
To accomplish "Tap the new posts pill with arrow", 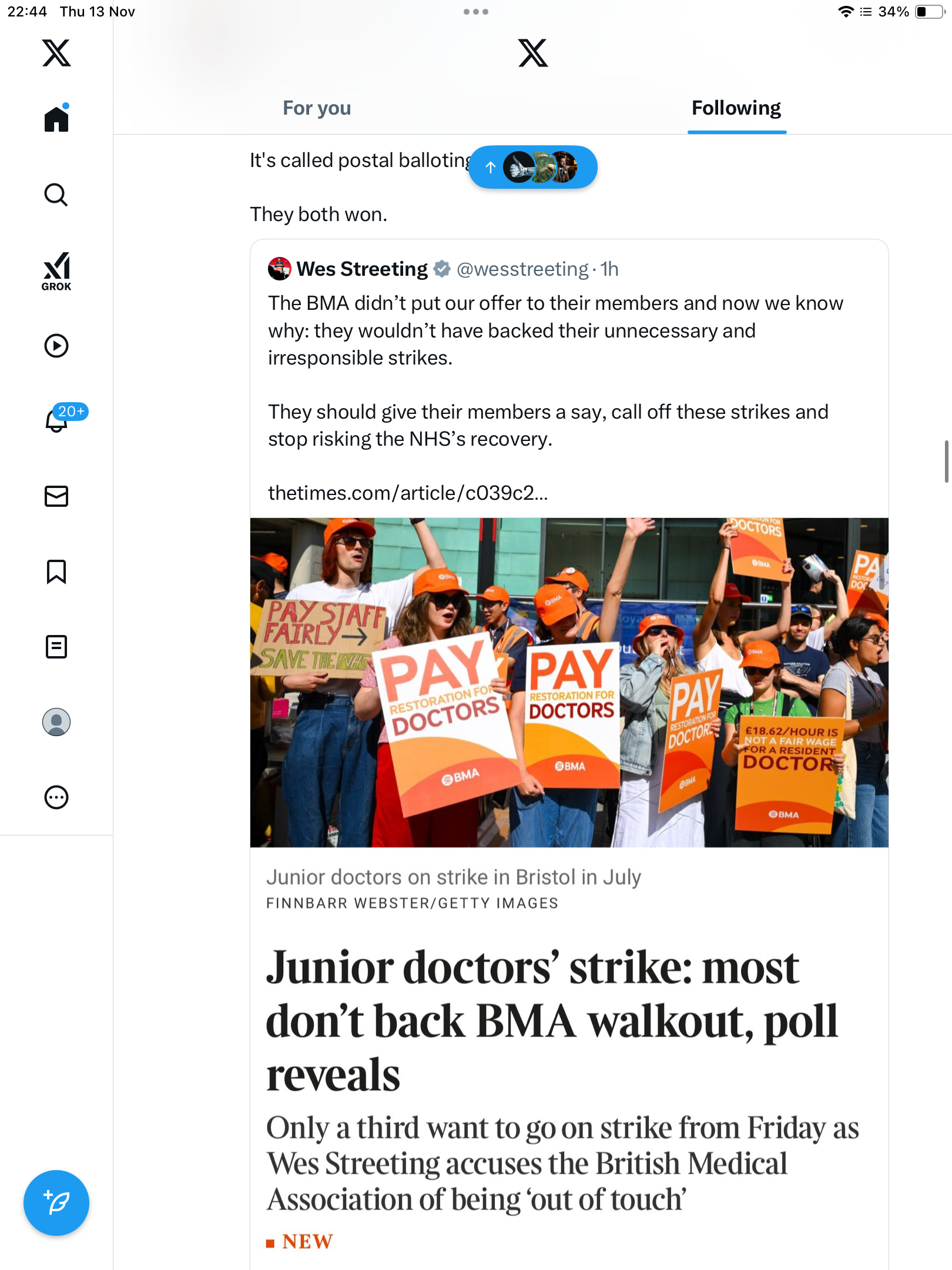I will click(x=533, y=168).
